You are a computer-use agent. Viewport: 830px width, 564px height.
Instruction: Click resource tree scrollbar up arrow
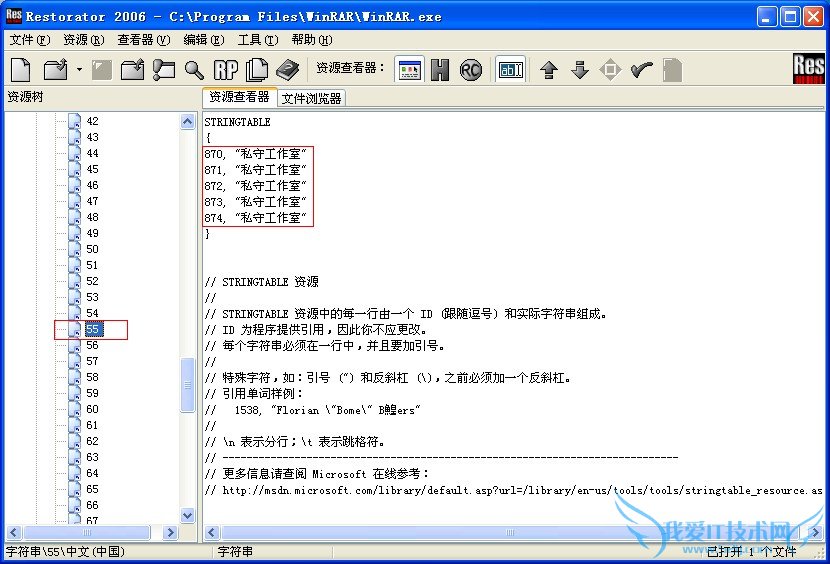tap(187, 122)
